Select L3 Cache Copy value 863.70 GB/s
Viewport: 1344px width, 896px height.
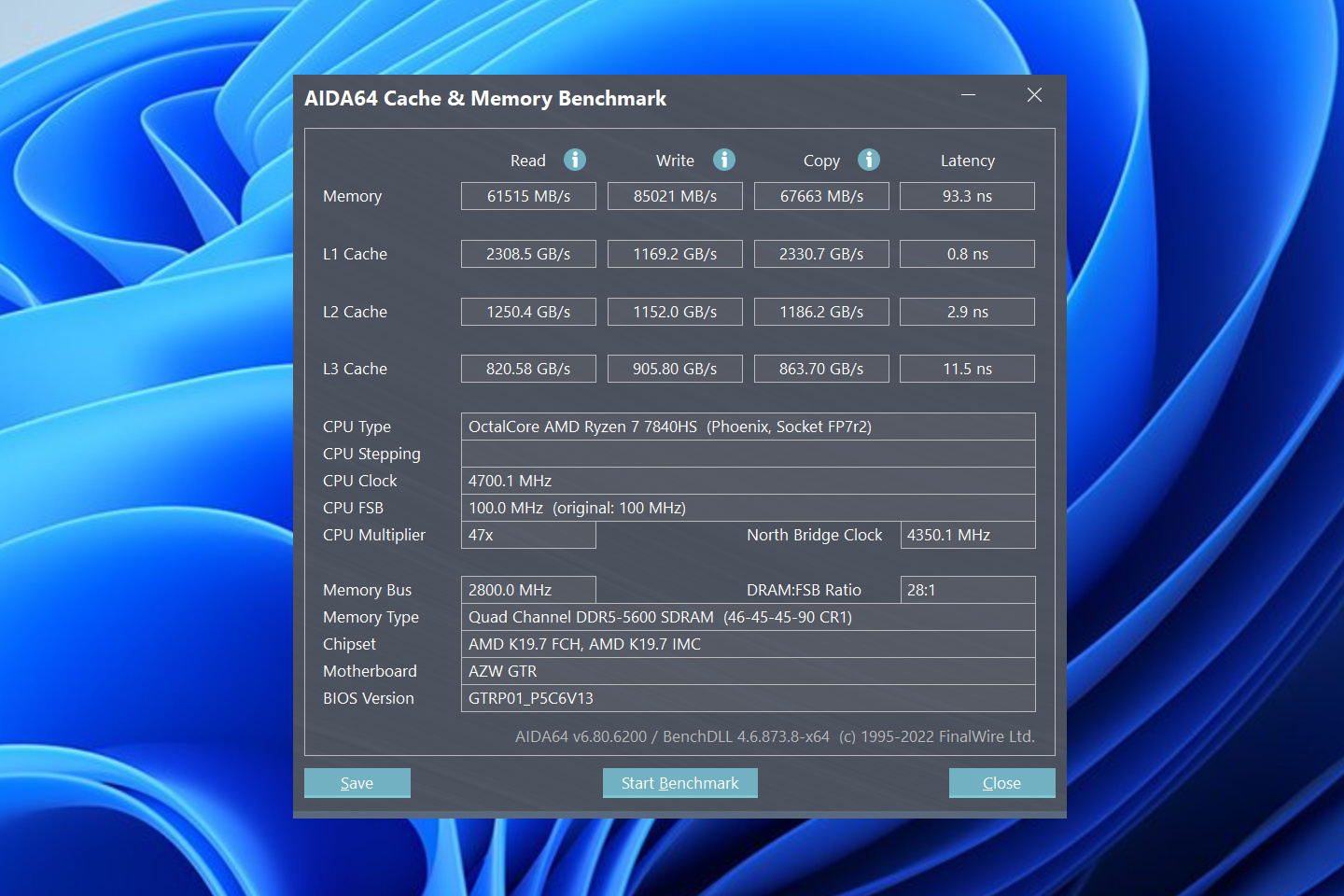coord(821,369)
